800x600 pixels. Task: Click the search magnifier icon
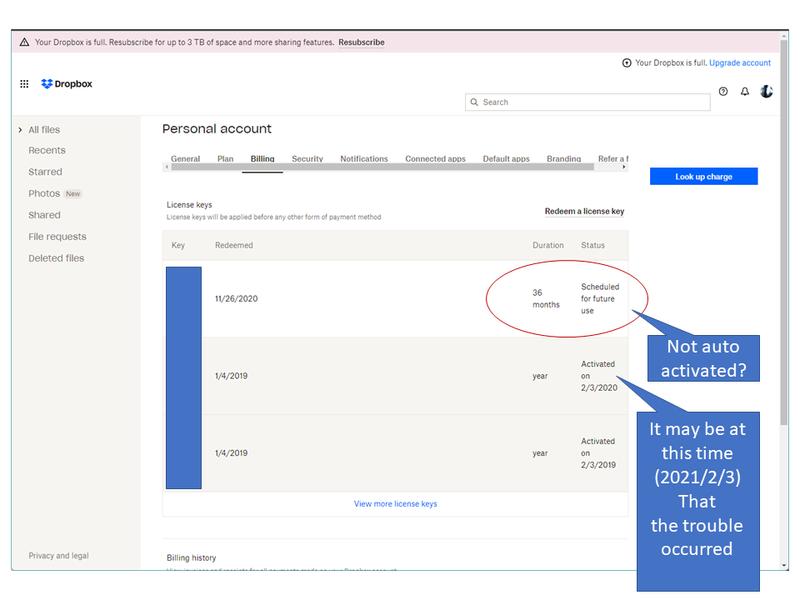point(474,102)
